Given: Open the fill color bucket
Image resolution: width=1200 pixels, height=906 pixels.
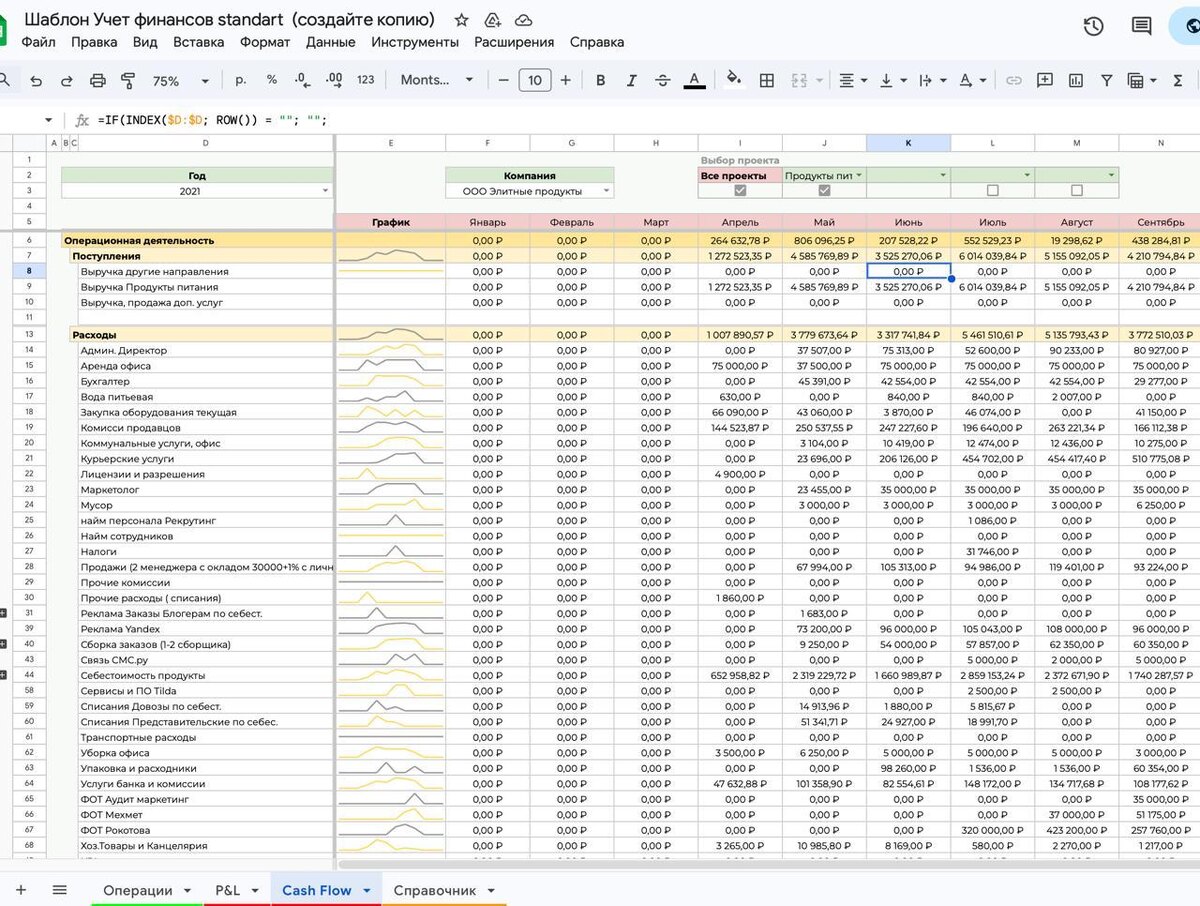Looking at the screenshot, I should coord(734,81).
